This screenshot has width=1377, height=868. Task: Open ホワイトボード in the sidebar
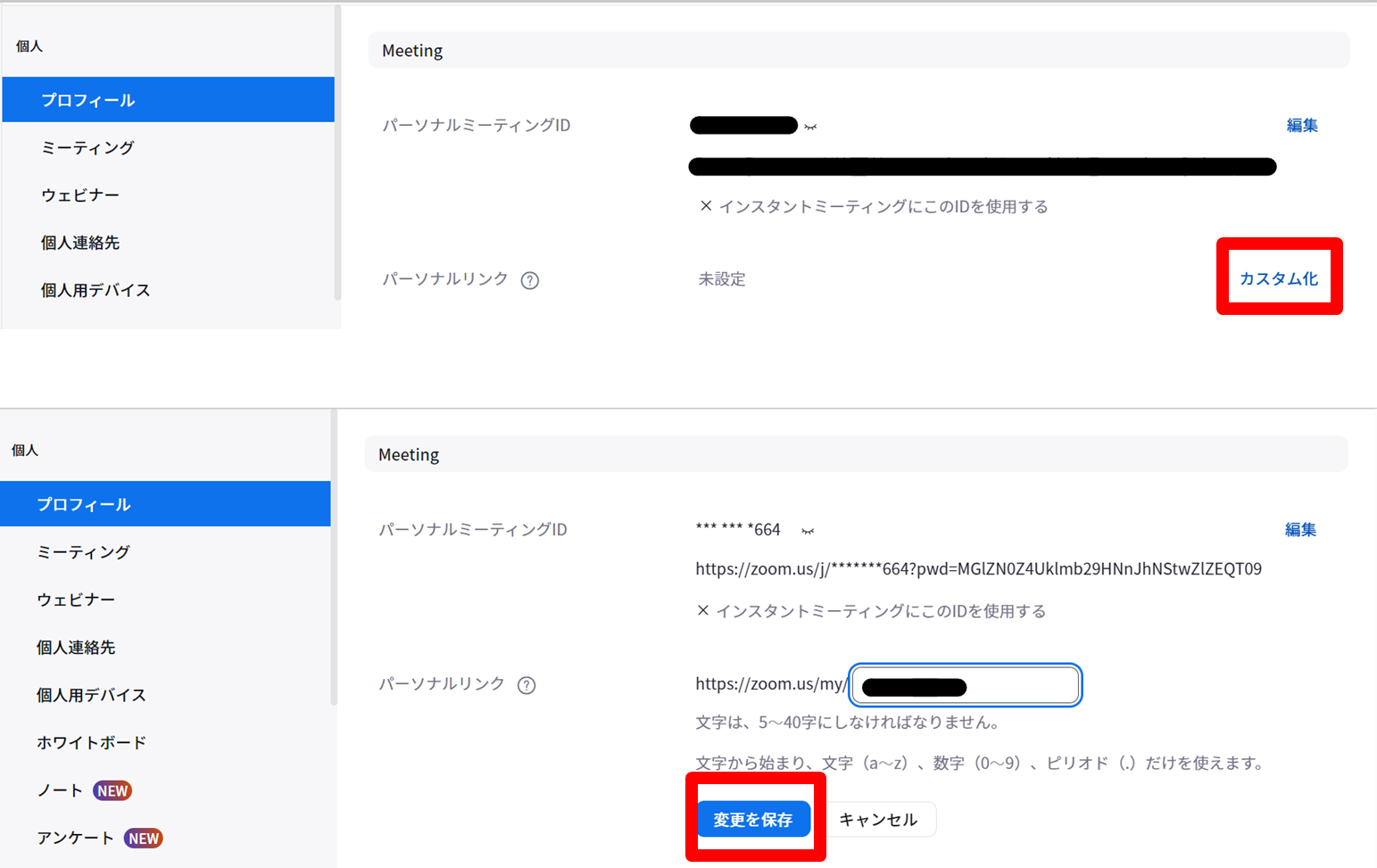click(x=91, y=742)
